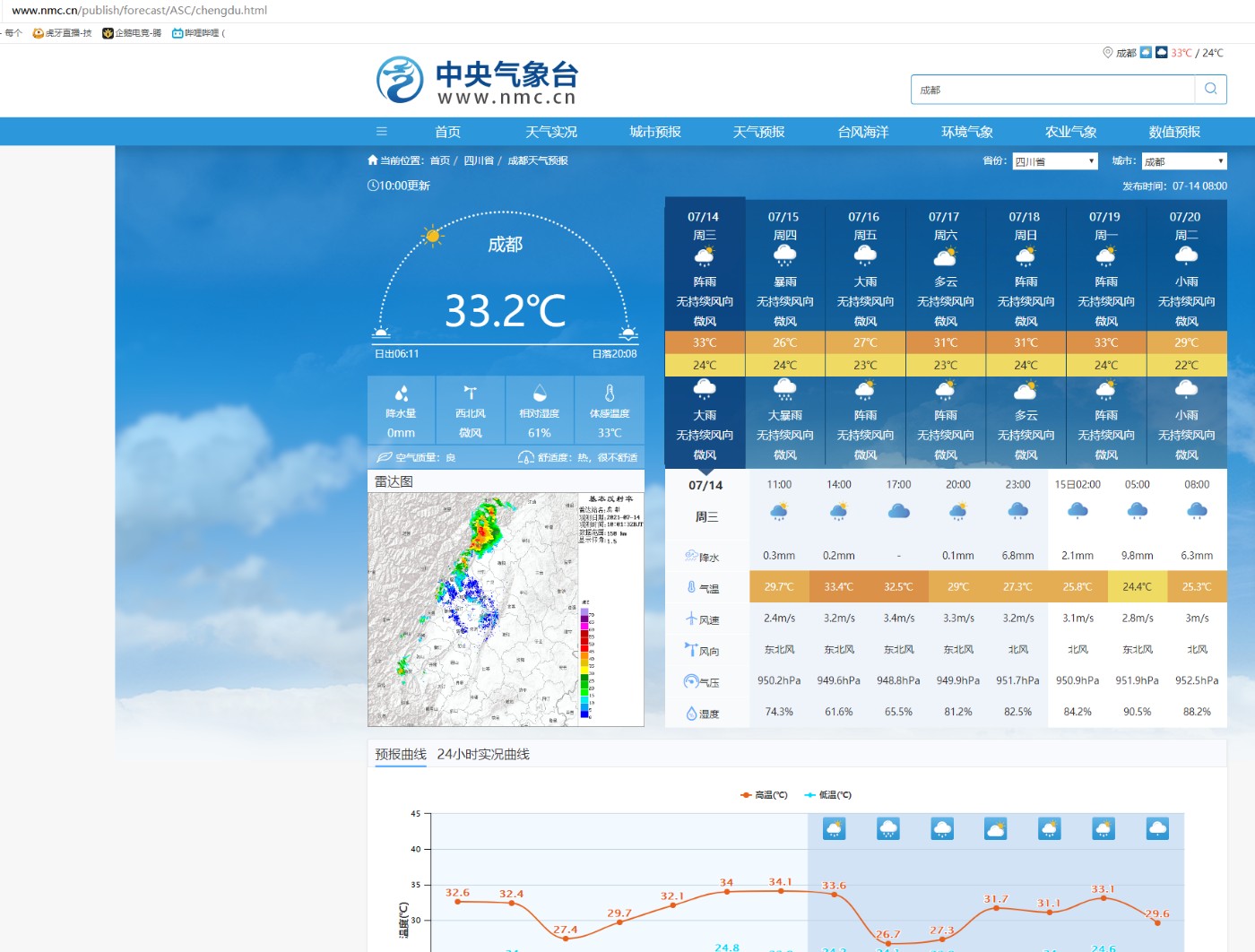The width and height of the screenshot is (1255, 952).
Task: Click the 23:00 hourly rain icon
Action: pos(1017,512)
